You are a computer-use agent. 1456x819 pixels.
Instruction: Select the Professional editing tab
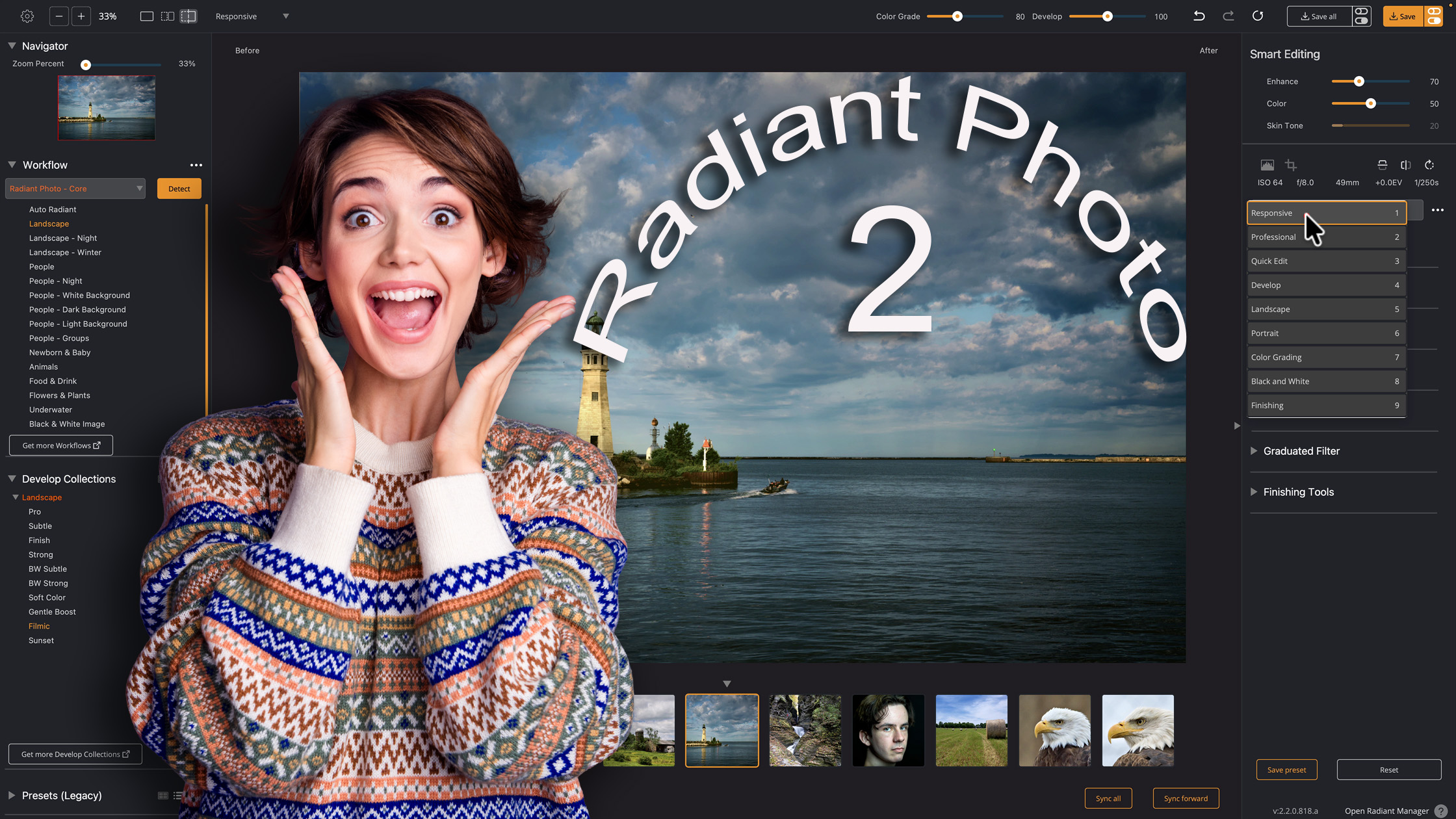[1326, 237]
